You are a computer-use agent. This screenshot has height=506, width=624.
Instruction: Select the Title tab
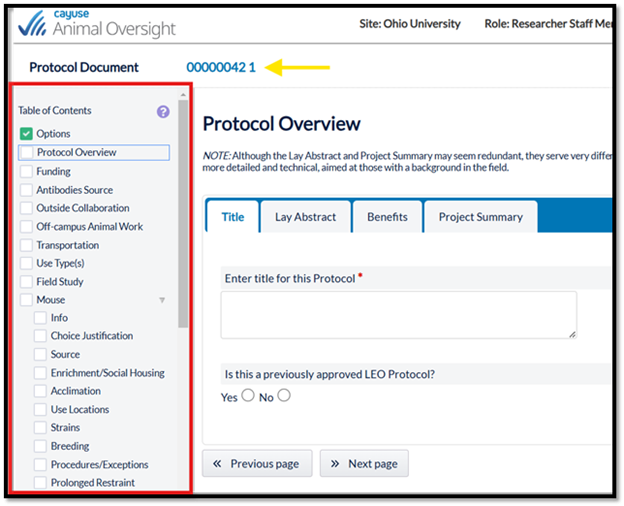coord(232,217)
